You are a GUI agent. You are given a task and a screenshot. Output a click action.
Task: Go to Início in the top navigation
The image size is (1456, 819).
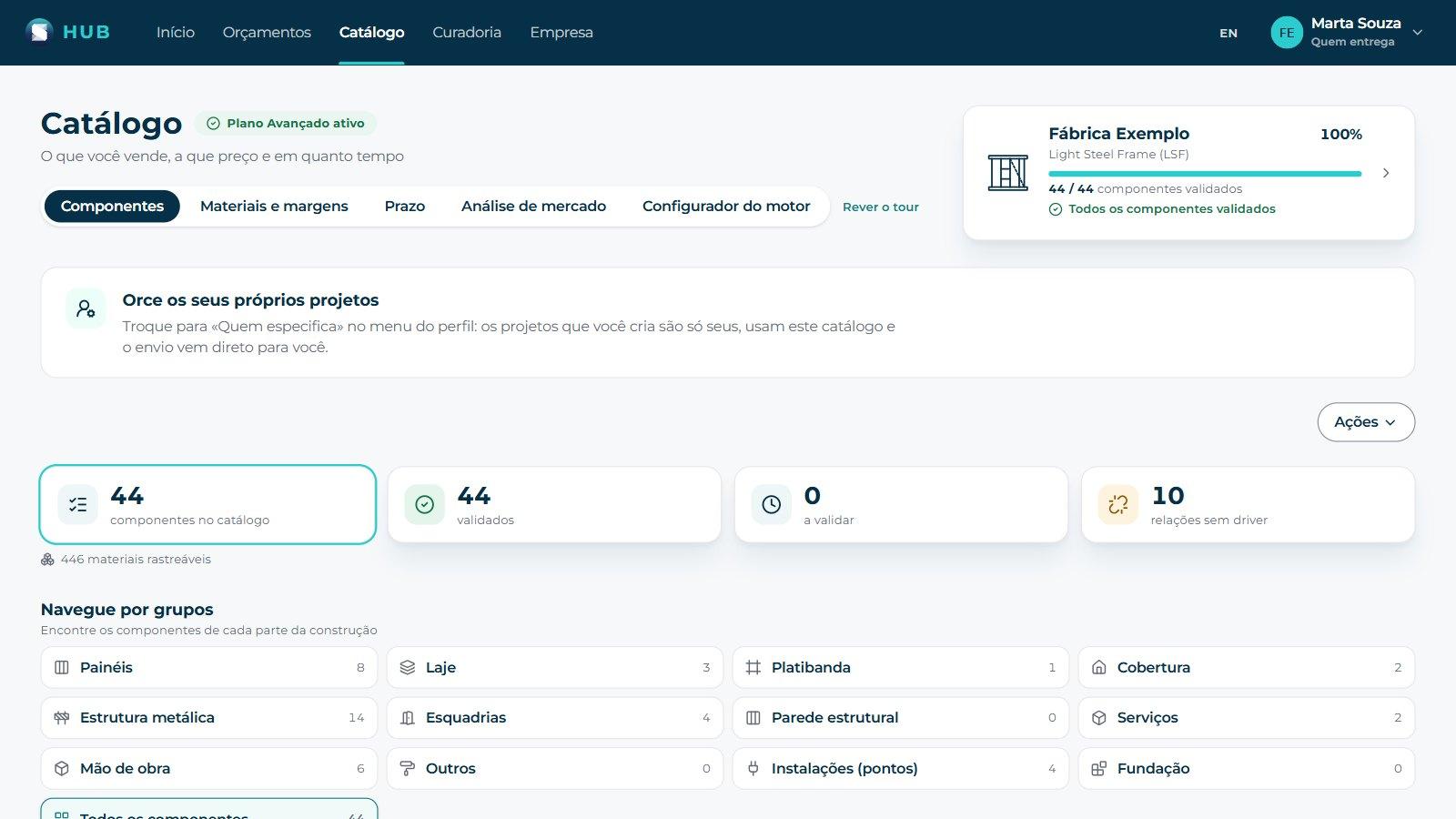click(x=176, y=32)
